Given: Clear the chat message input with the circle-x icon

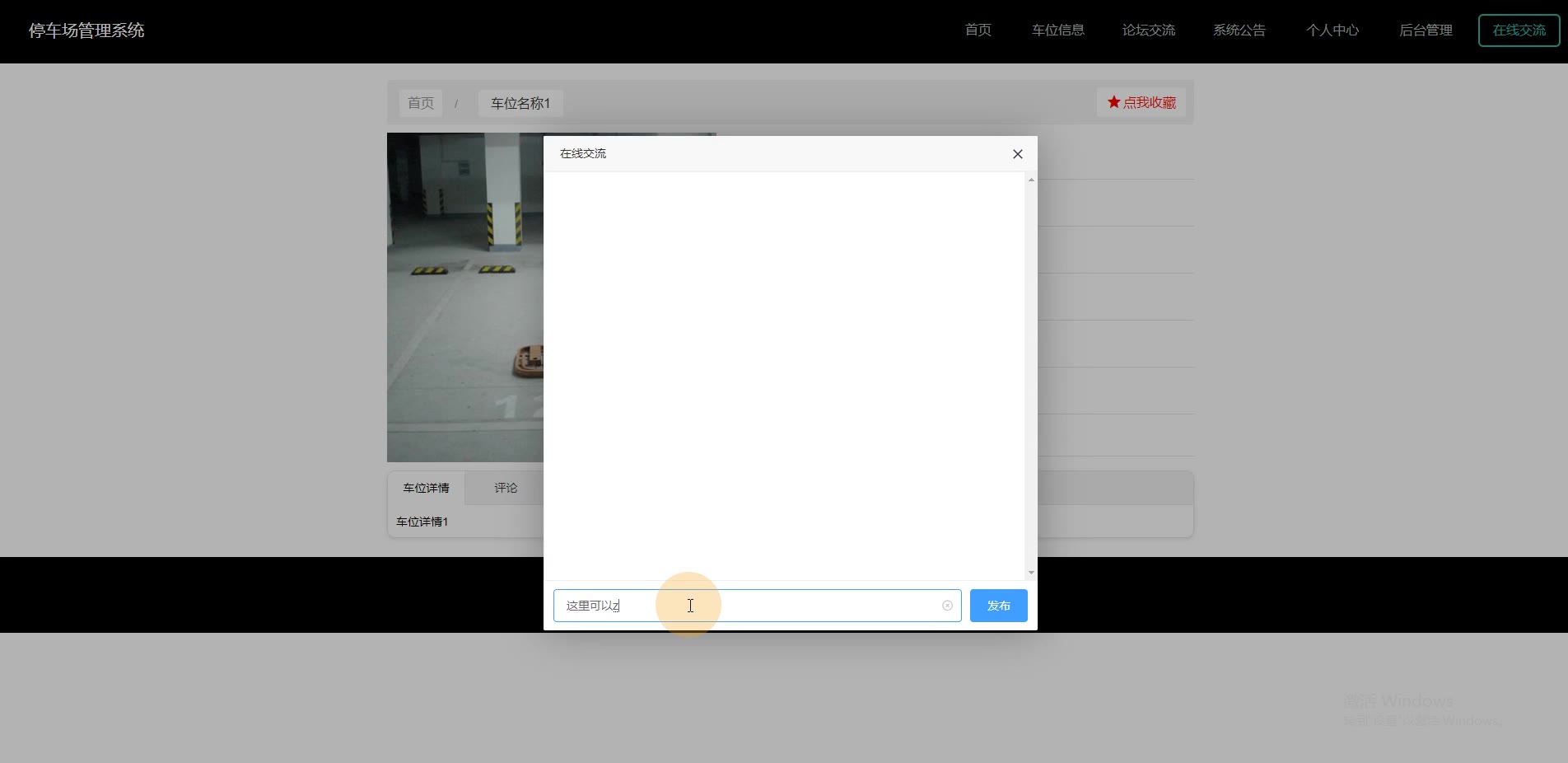Looking at the screenshot, I should pyautogui.click(x=947, y=606).
